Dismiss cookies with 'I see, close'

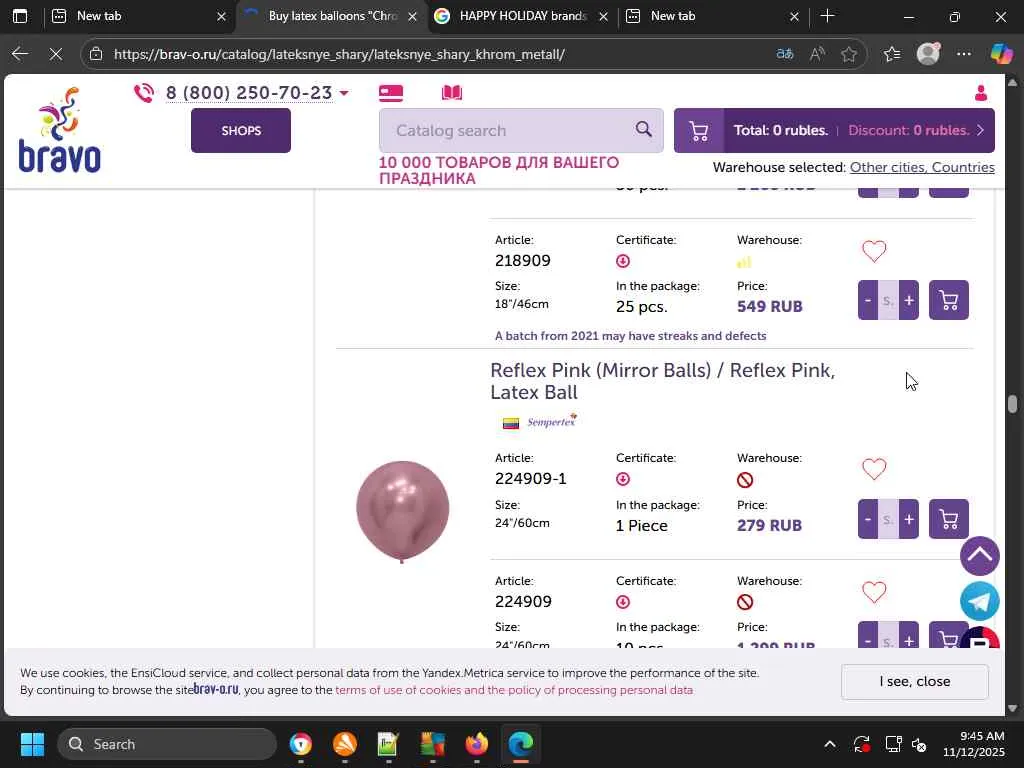(914, 681)
